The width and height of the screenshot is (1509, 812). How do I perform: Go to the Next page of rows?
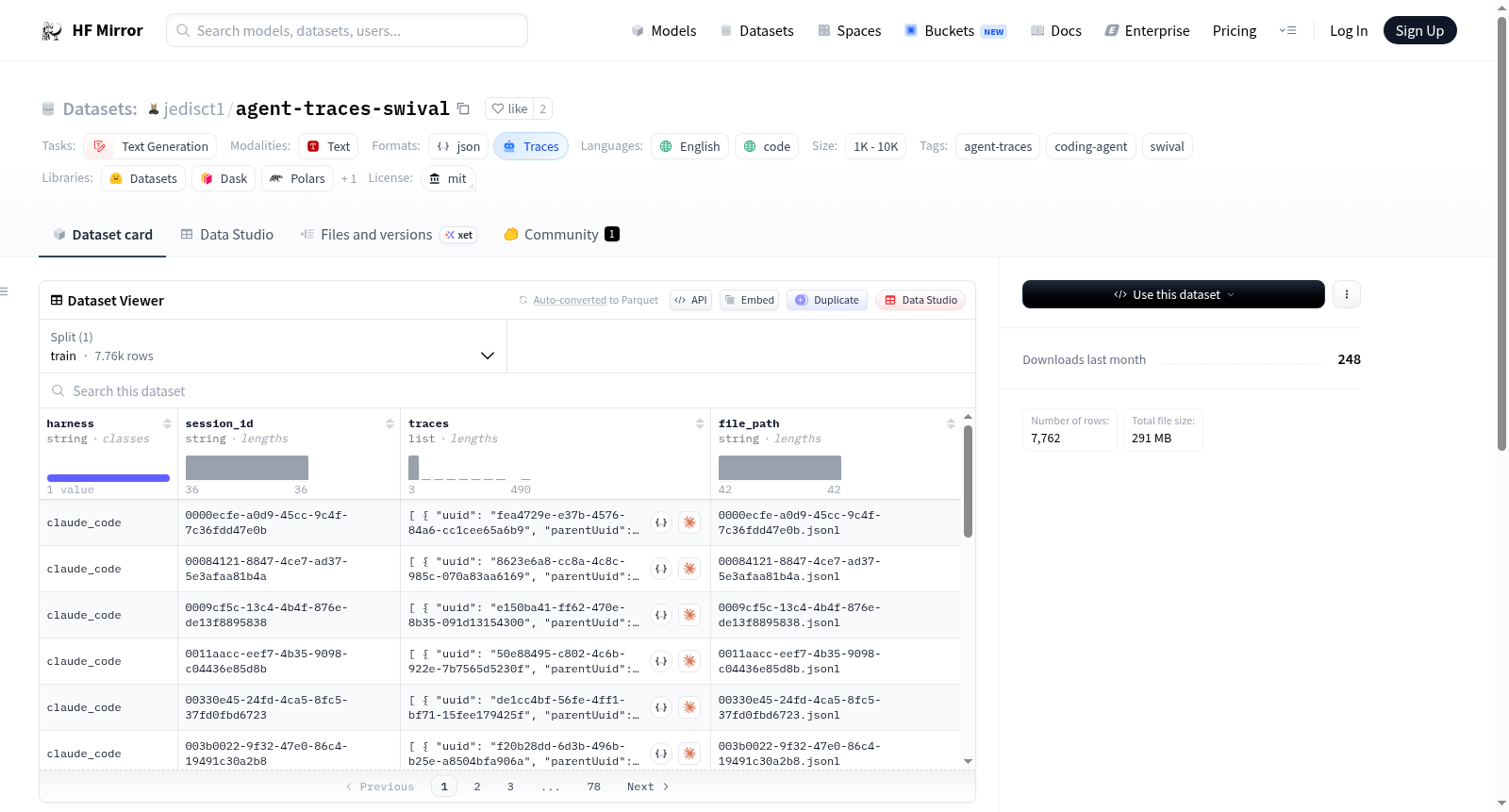point(648,787)
